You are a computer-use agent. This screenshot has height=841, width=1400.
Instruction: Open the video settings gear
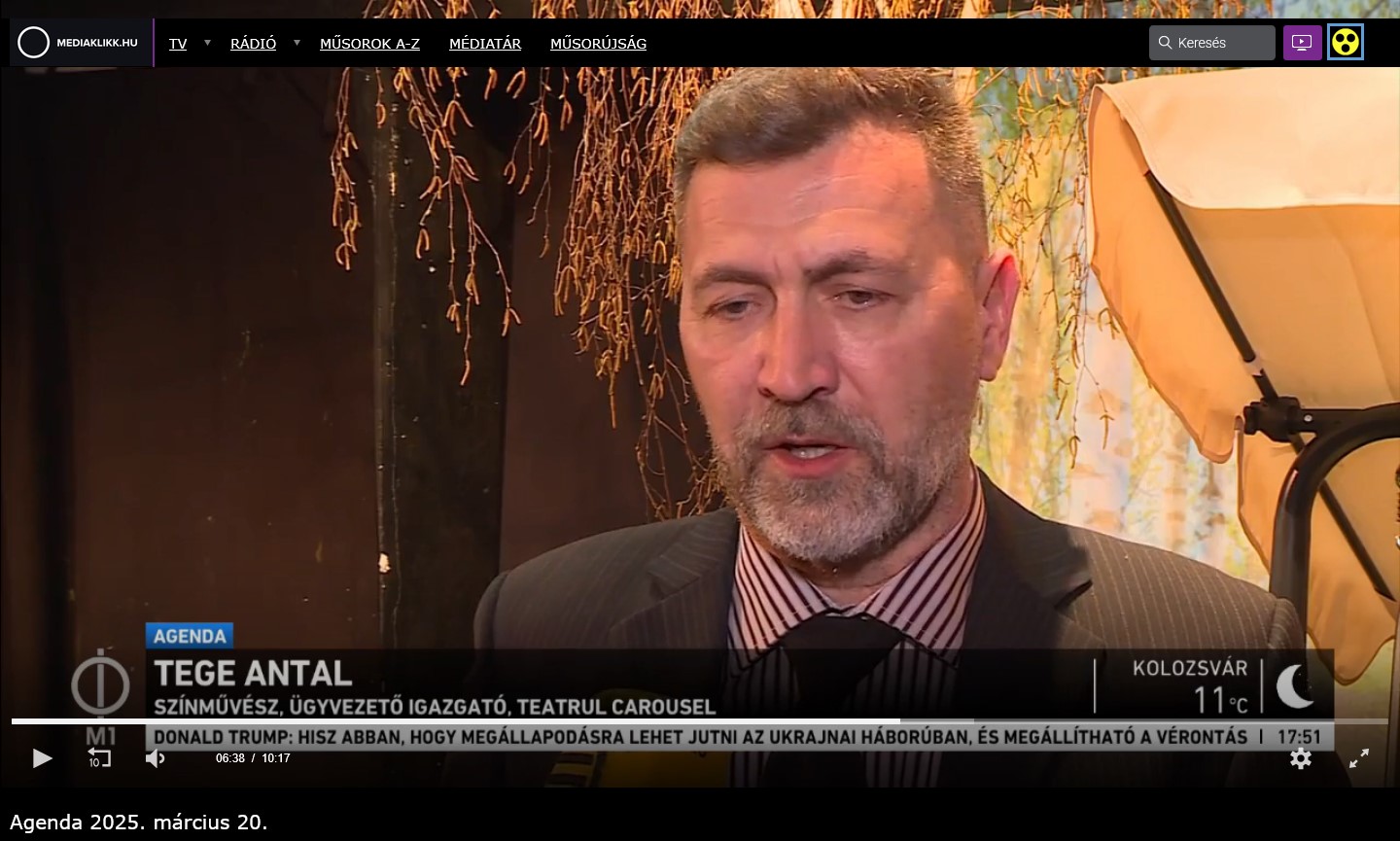click(x=1301, y=758)
